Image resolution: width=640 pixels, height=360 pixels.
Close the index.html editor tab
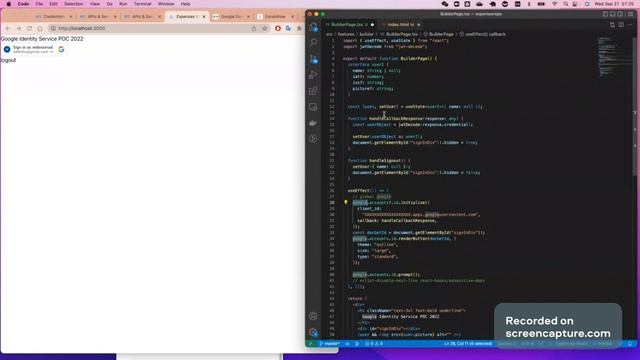(x=418, y=25)
